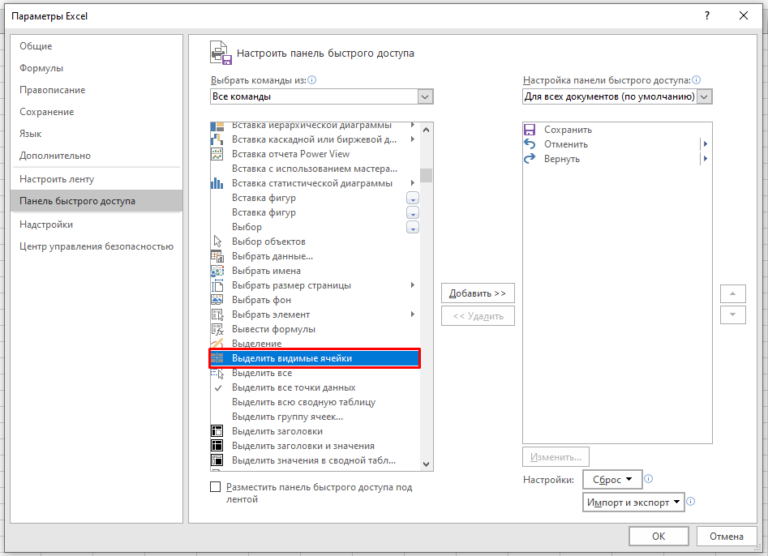Click the command list vertical scrollbar down arrow
This screenshot has height=556, width=768.
(x=426, y=464)
